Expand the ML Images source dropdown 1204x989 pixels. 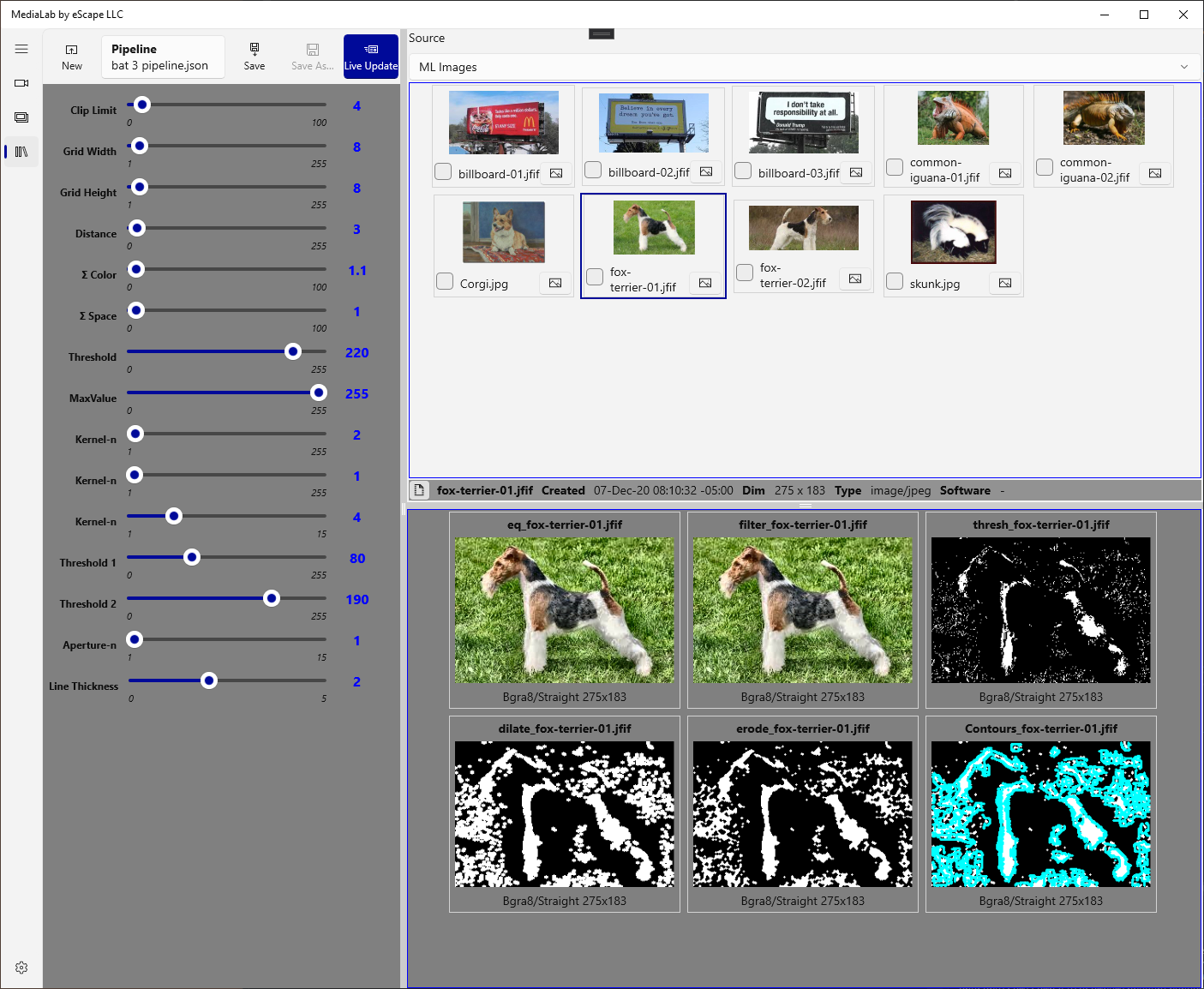tap(805, 67)
